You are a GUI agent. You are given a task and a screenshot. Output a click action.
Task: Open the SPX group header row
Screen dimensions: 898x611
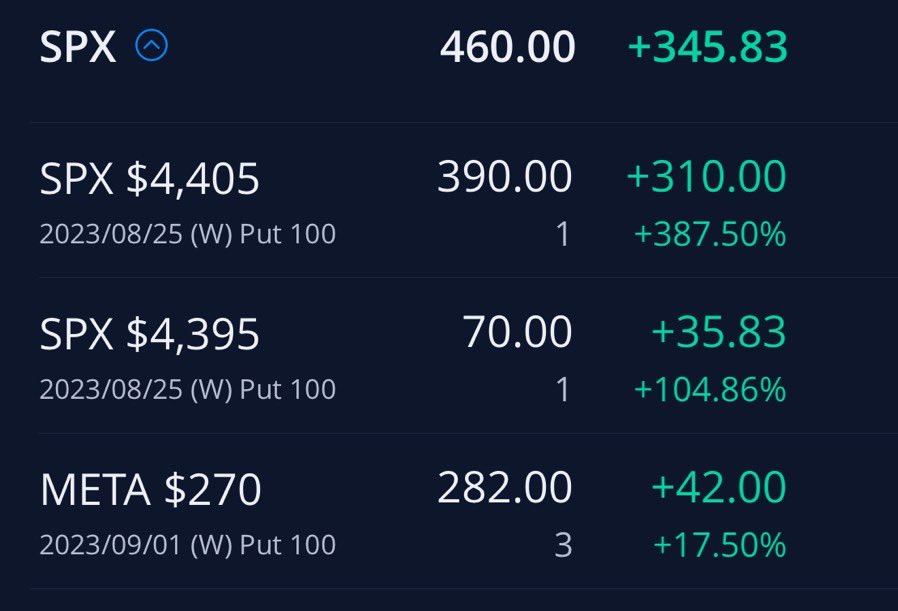[x=78, y=47]
